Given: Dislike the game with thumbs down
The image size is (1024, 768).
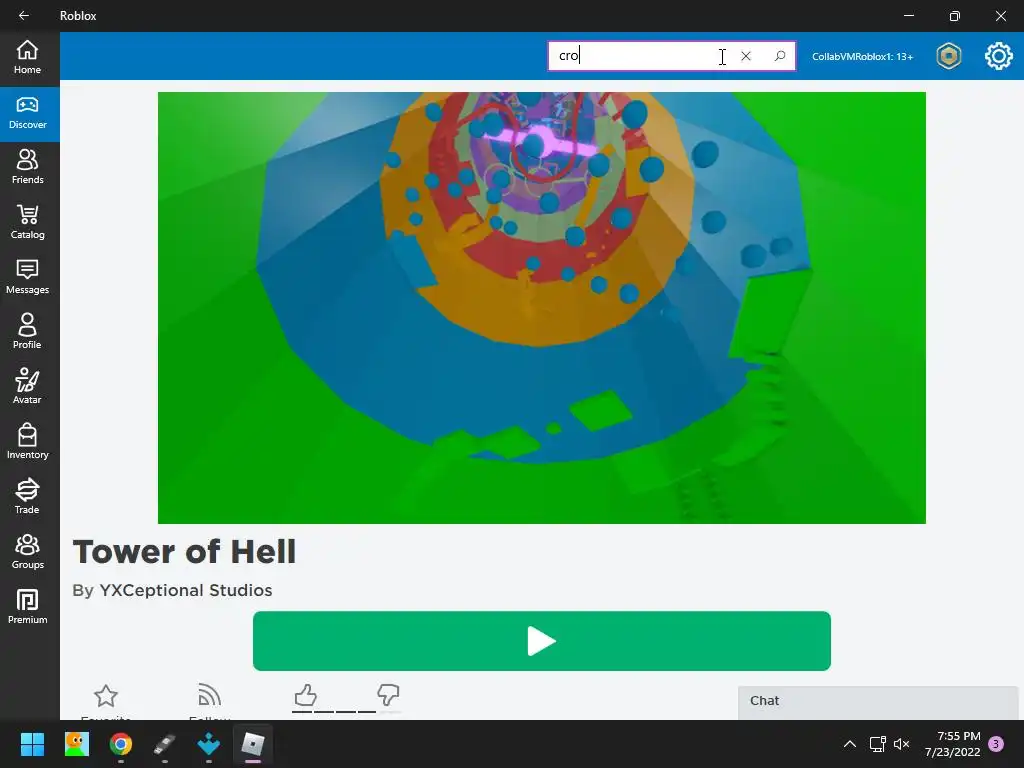Looking at the screenshot, I should click(x=388, y=695).
